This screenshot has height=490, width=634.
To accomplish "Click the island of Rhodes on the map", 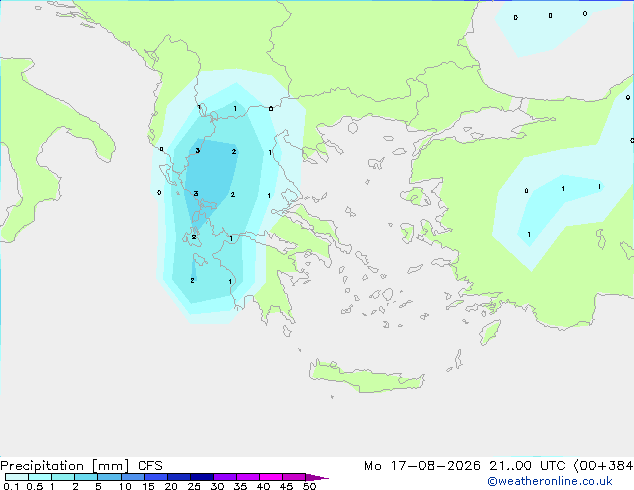I will click(x=490, y=332).
